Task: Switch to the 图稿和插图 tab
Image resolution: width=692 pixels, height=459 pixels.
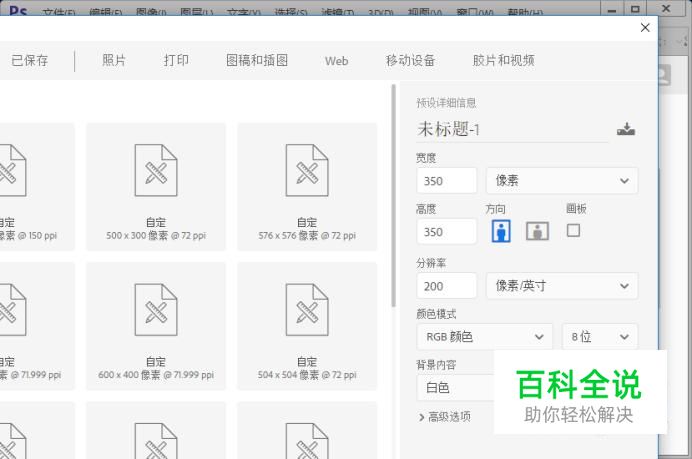Action: click(x=257, y=60)
